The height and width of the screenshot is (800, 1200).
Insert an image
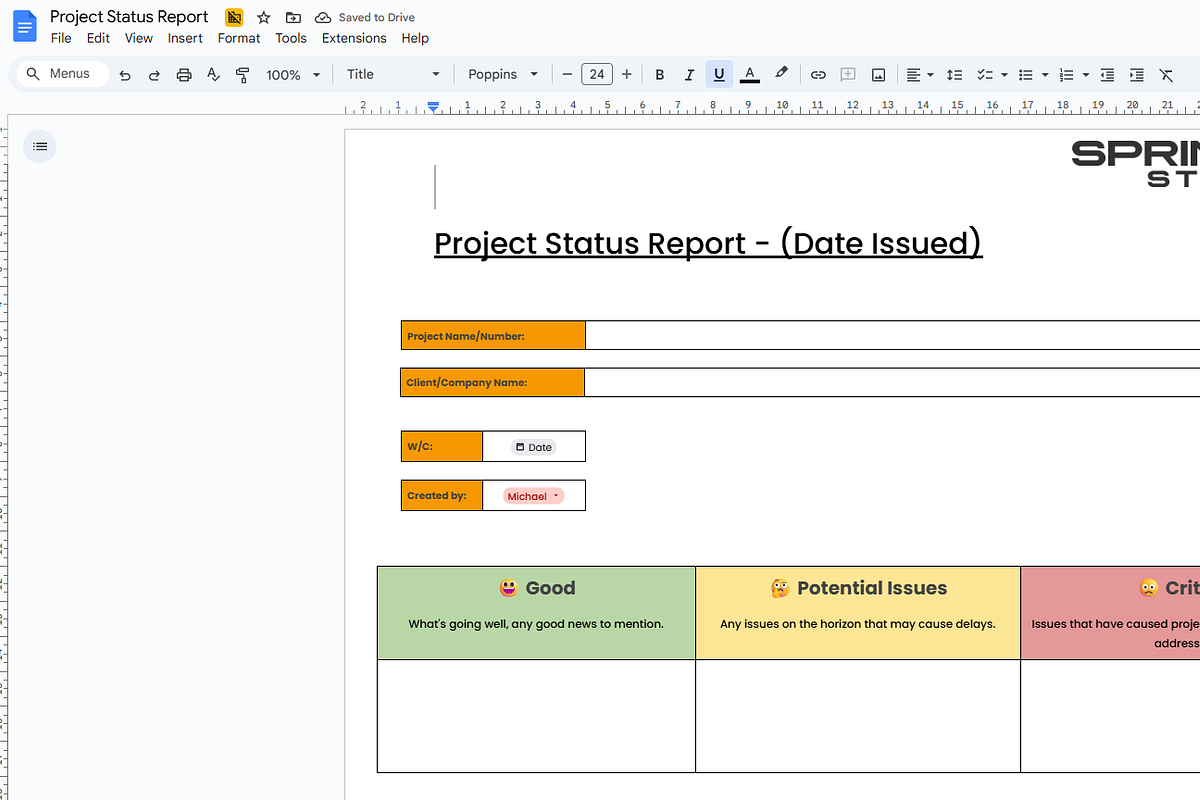click(x=878, y=75)
